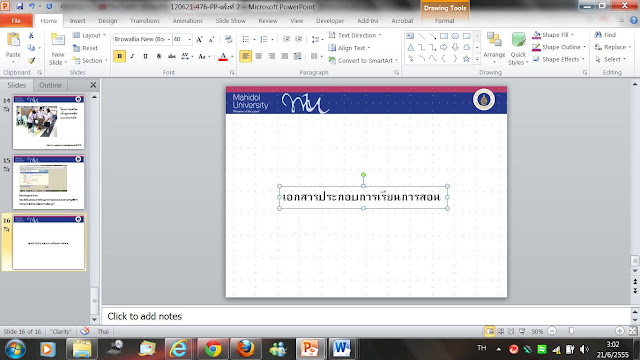
Task: Decrease list indent level icon
Action: coord(286,39)
